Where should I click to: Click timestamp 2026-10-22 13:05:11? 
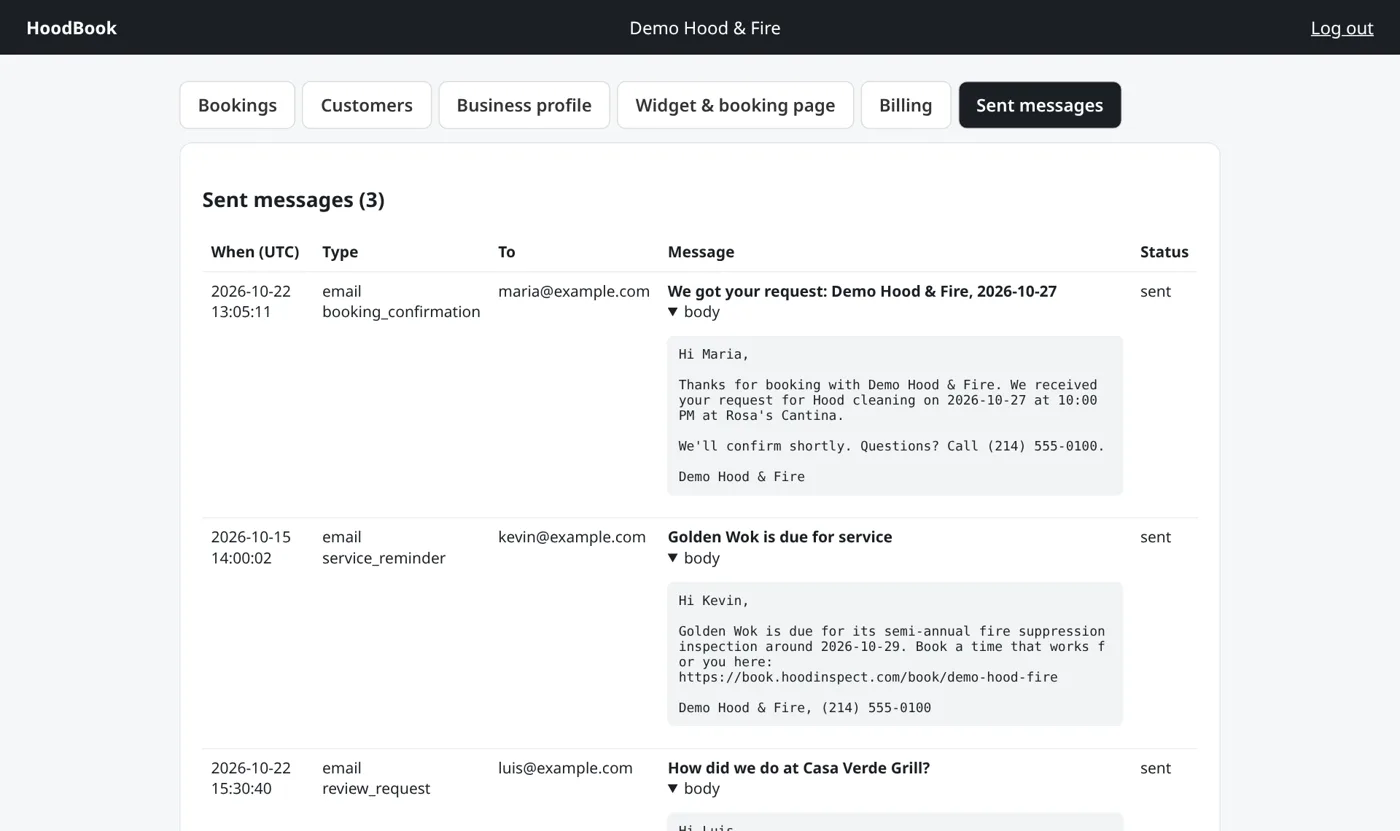coord(251,302)
